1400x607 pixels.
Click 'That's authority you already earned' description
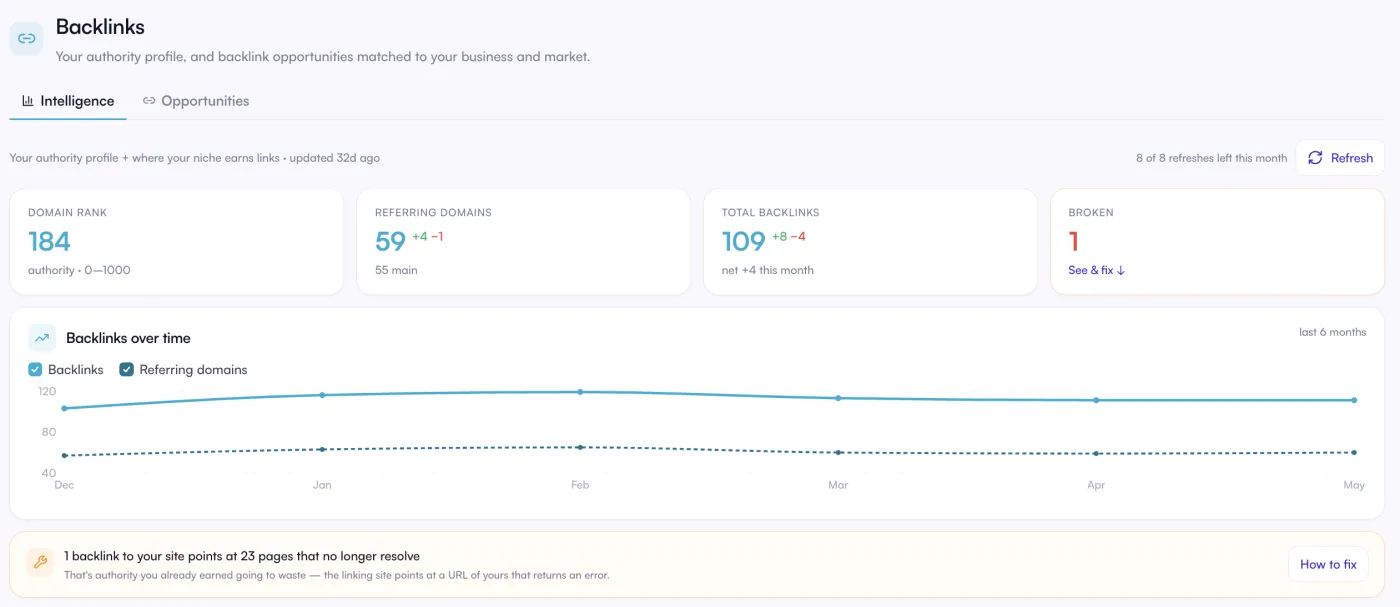[336, 576]
